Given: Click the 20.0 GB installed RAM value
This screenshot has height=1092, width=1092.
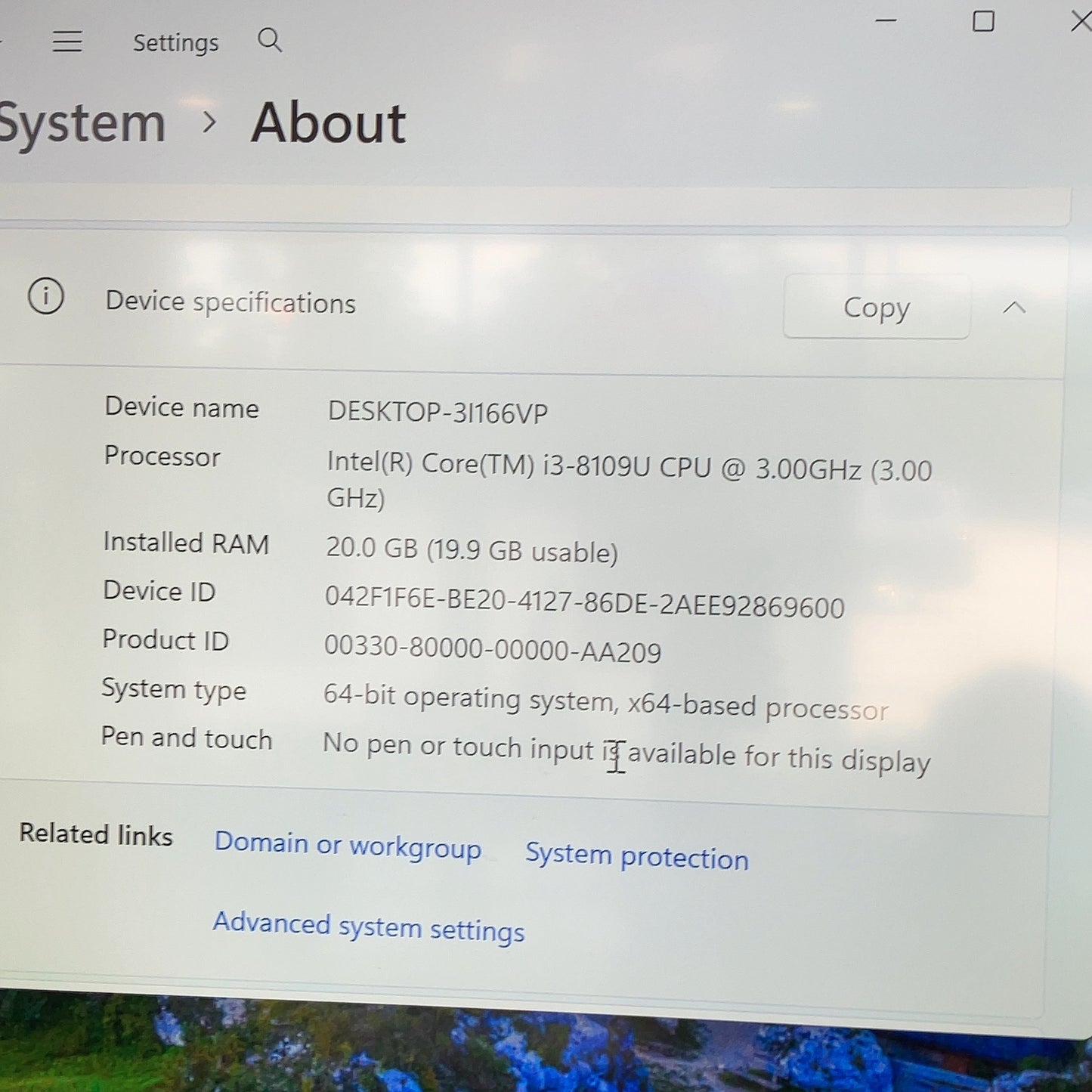Looking at the screenshot, I should click(x=472, y=549).
